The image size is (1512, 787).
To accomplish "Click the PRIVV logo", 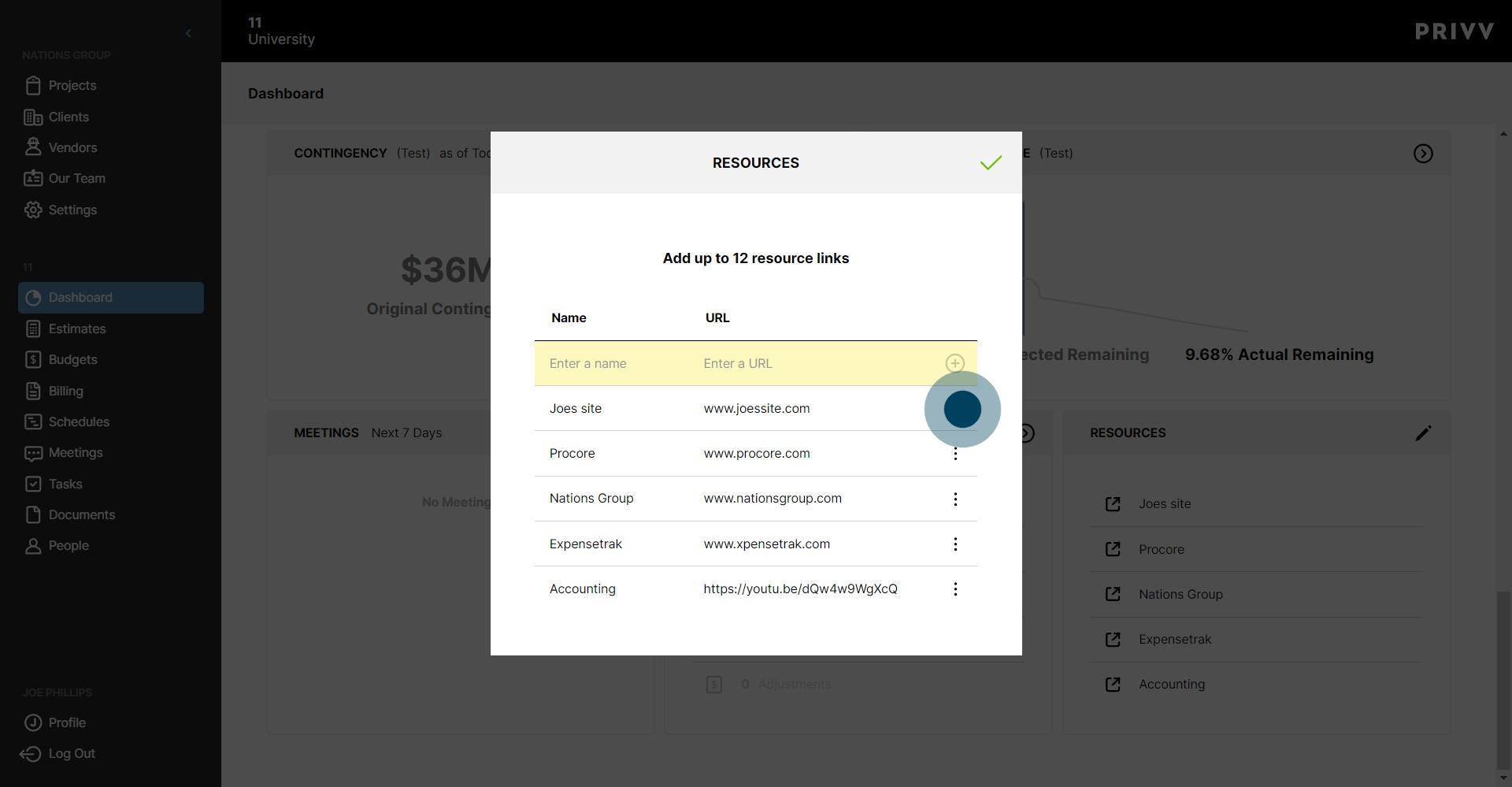I will pos(1455,32).
